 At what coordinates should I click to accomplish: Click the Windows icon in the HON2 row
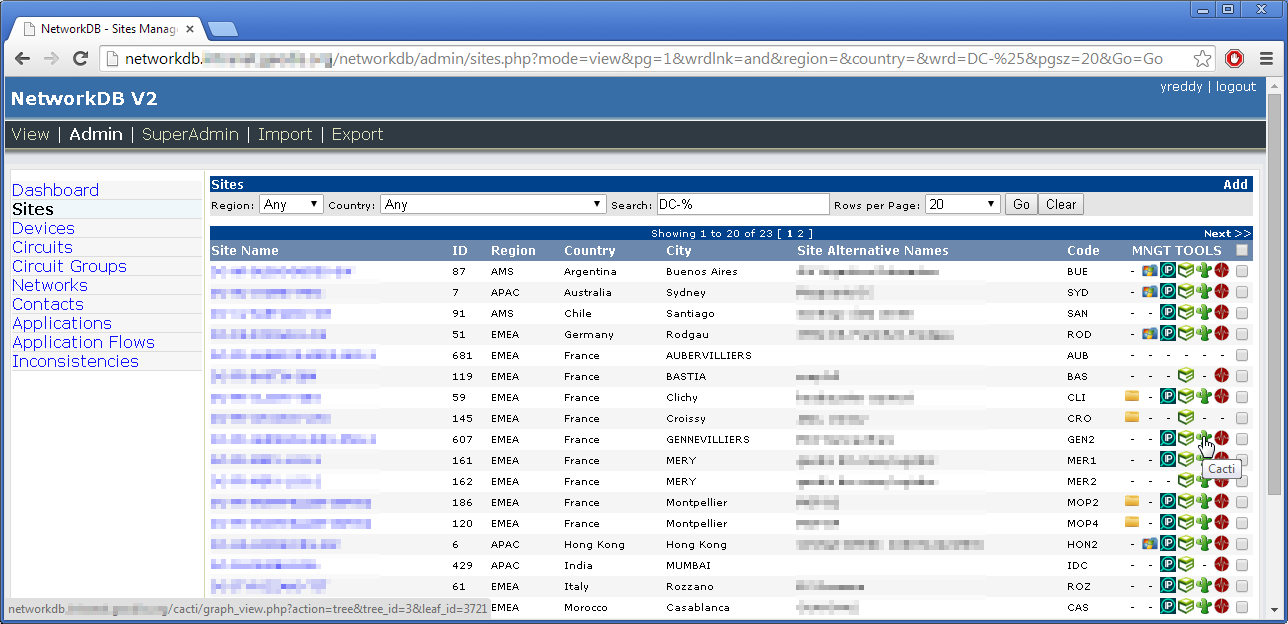(x=1150, y=544)
